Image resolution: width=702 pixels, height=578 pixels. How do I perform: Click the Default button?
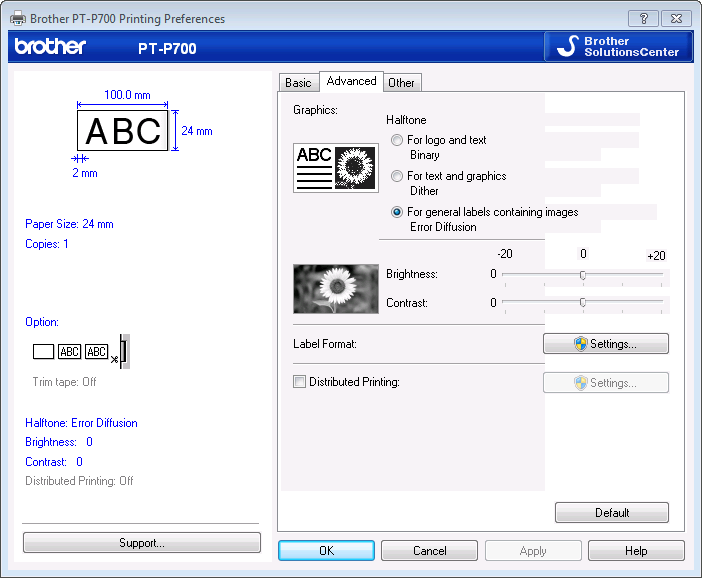[x=612, y=513]
